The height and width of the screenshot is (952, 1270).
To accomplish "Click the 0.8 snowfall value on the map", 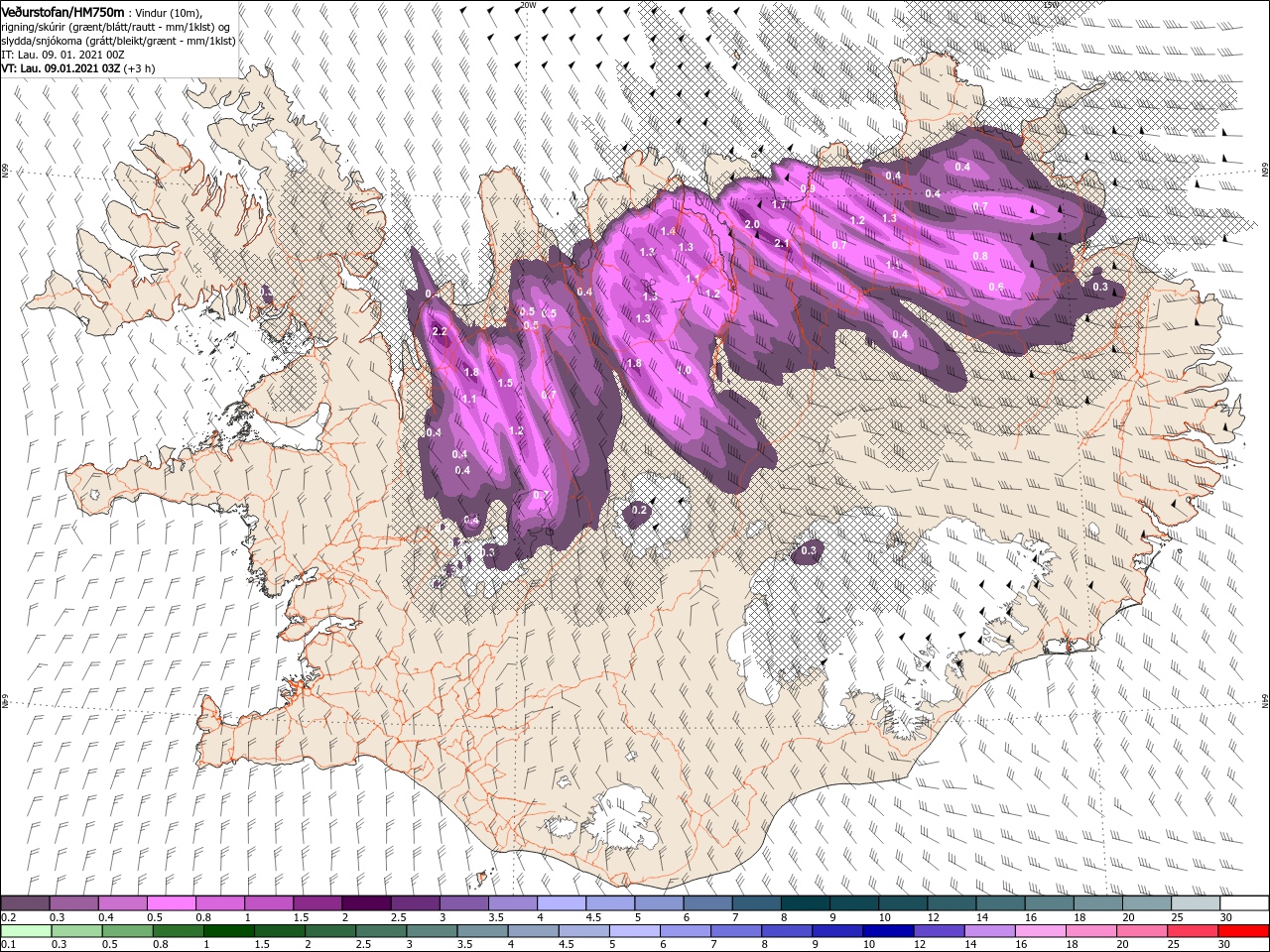I will [x=980, y=256].
